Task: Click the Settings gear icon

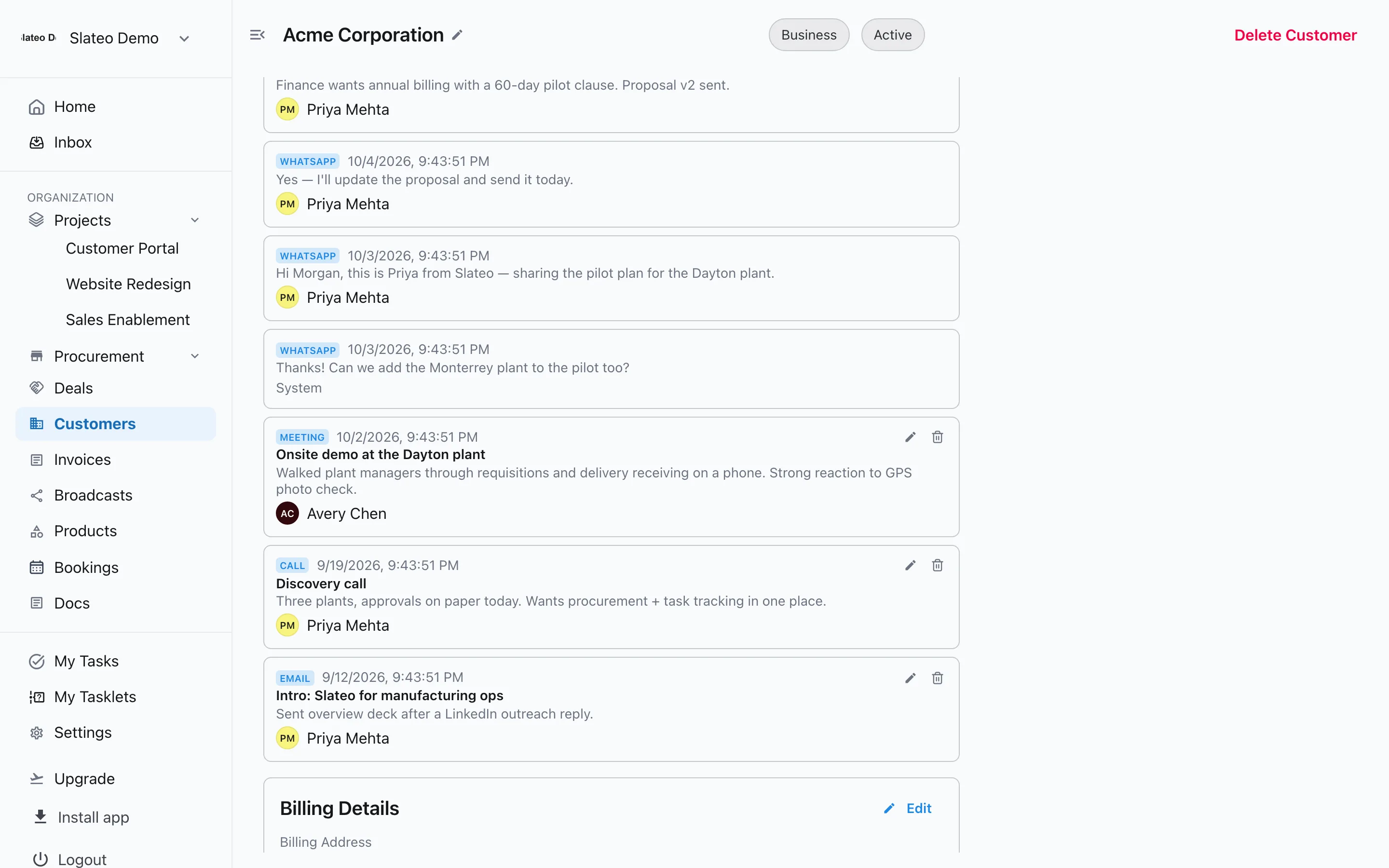Action: (37, 733)
